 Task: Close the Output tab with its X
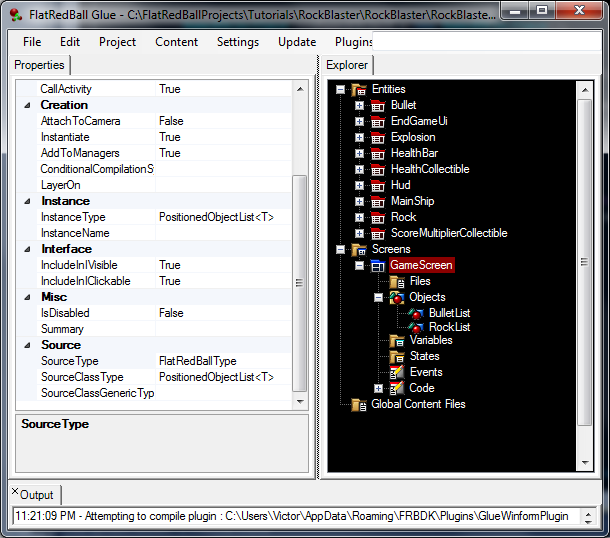[15, 491]
